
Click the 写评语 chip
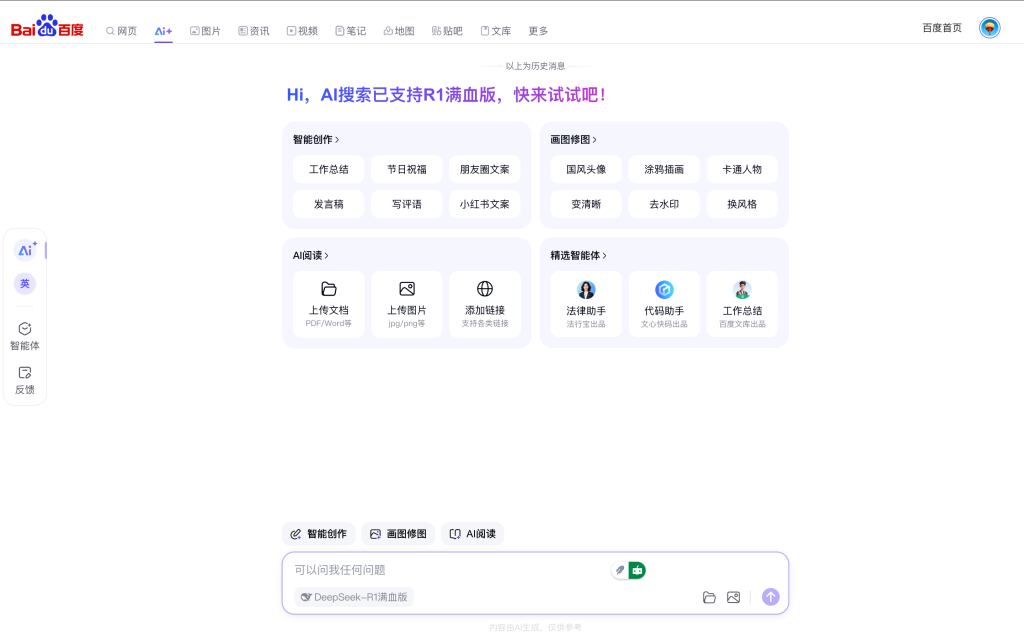[407, 204]
